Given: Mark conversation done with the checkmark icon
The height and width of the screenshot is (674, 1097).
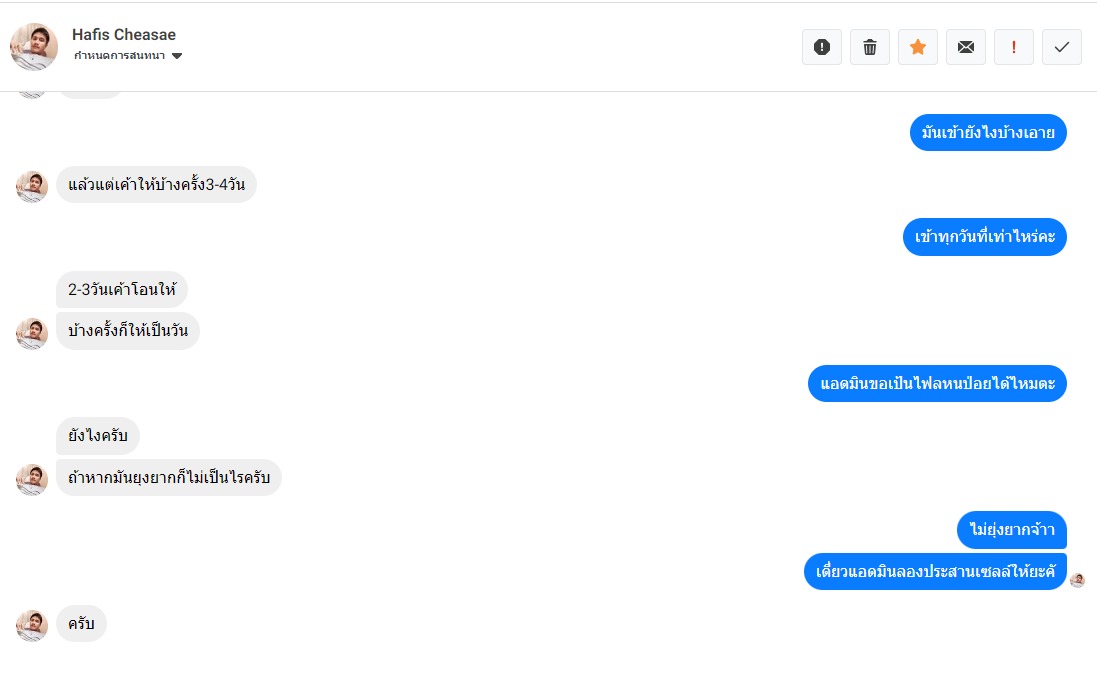Looking at the screenshot, I should (x=1062, y=47).
